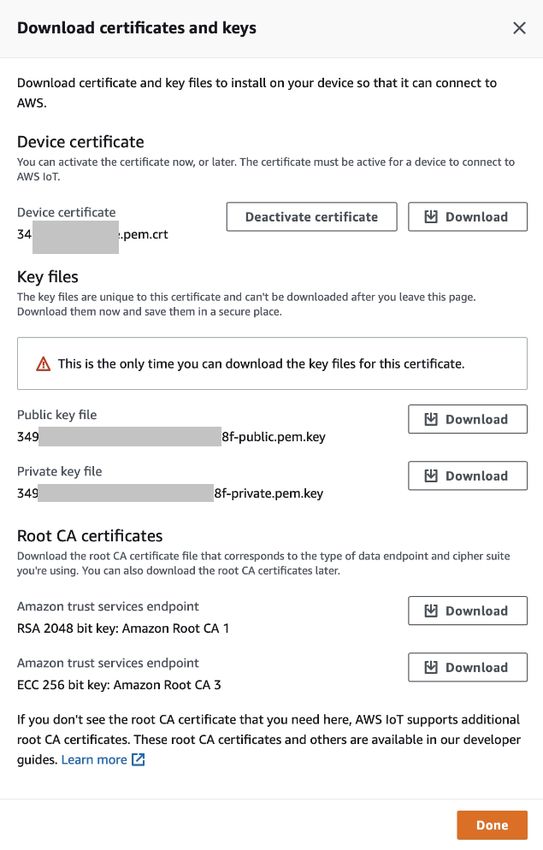Open the Learn more link

(94, 759)
